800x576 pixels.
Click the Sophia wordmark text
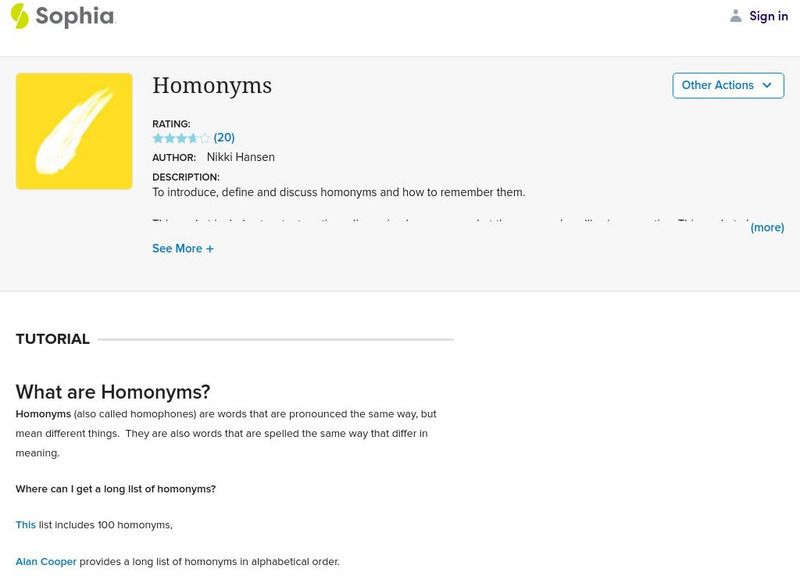(x=75, y=16)
